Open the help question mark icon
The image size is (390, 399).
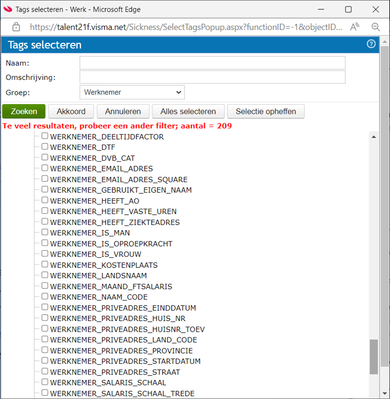(x=371, y=44)
